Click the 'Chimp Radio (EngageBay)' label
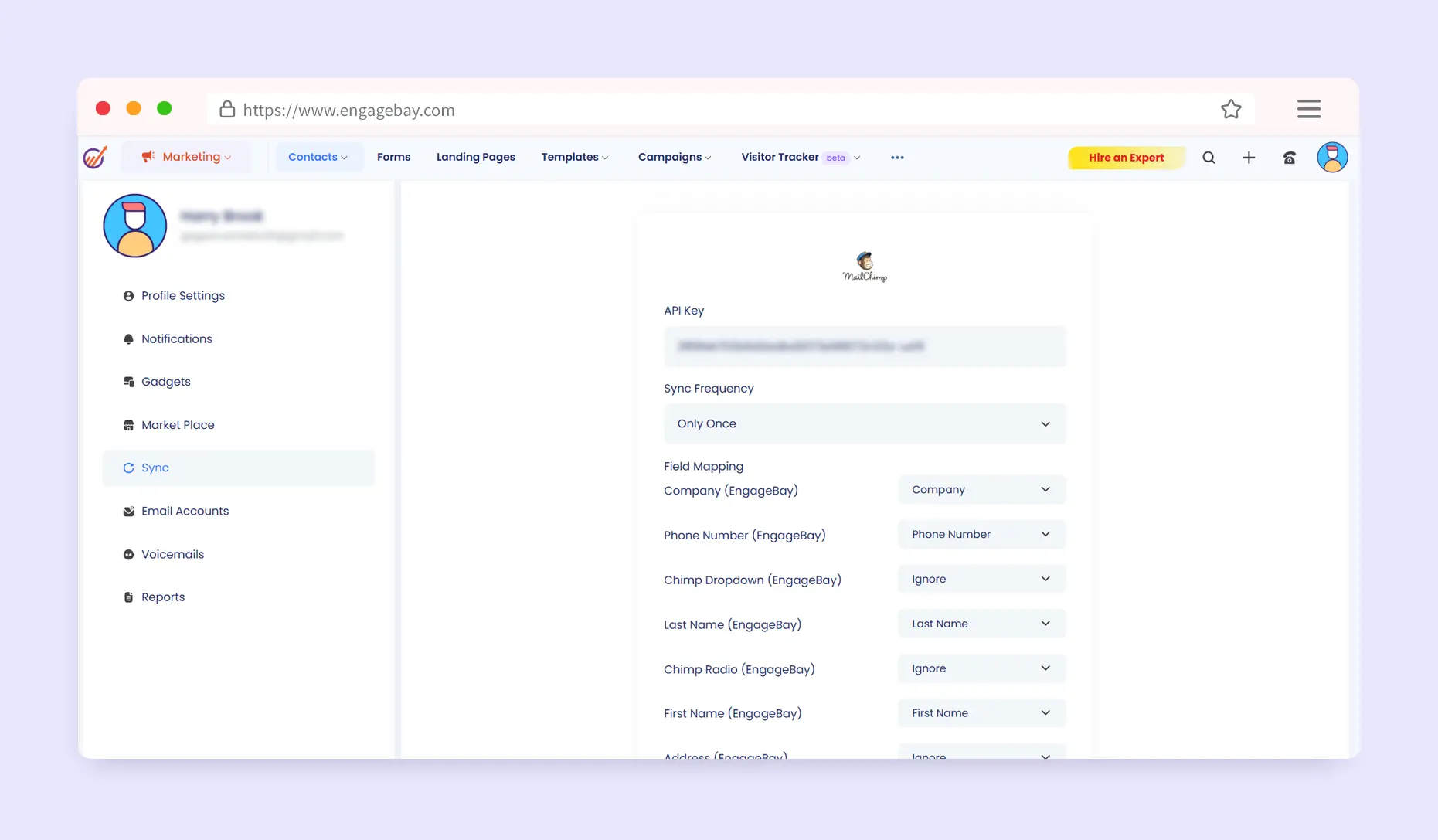 pos(739,670)
